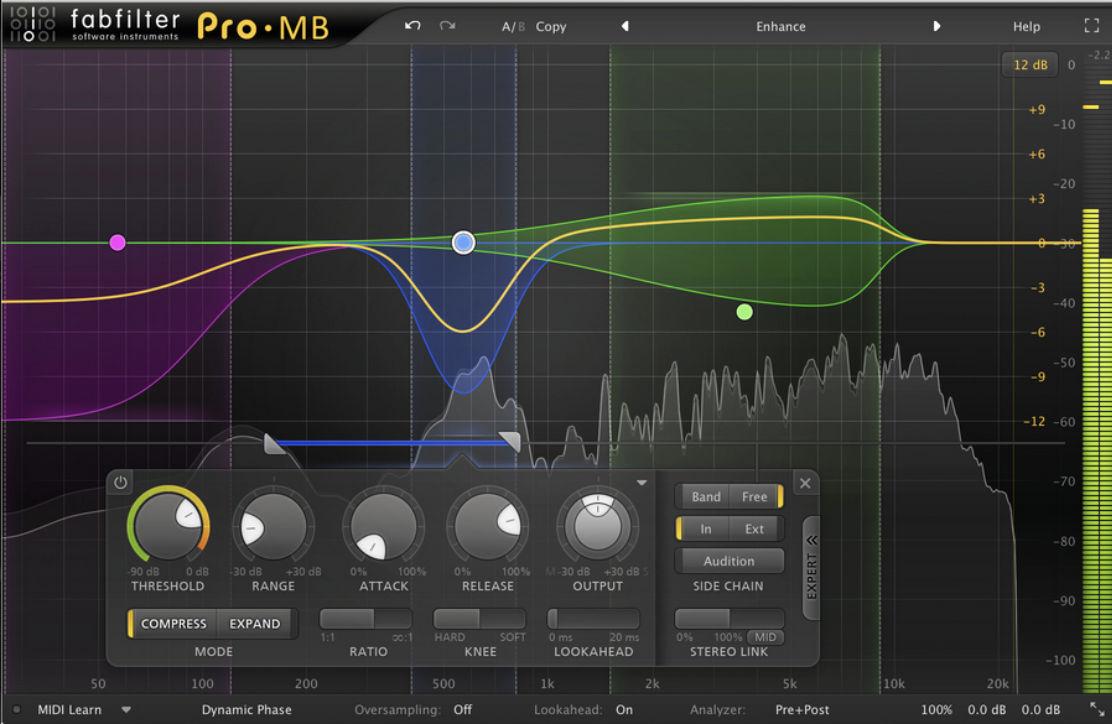Toggle the band power bypass icon
The height and width of the screenshot is (724, 1112).
point(121,483)
